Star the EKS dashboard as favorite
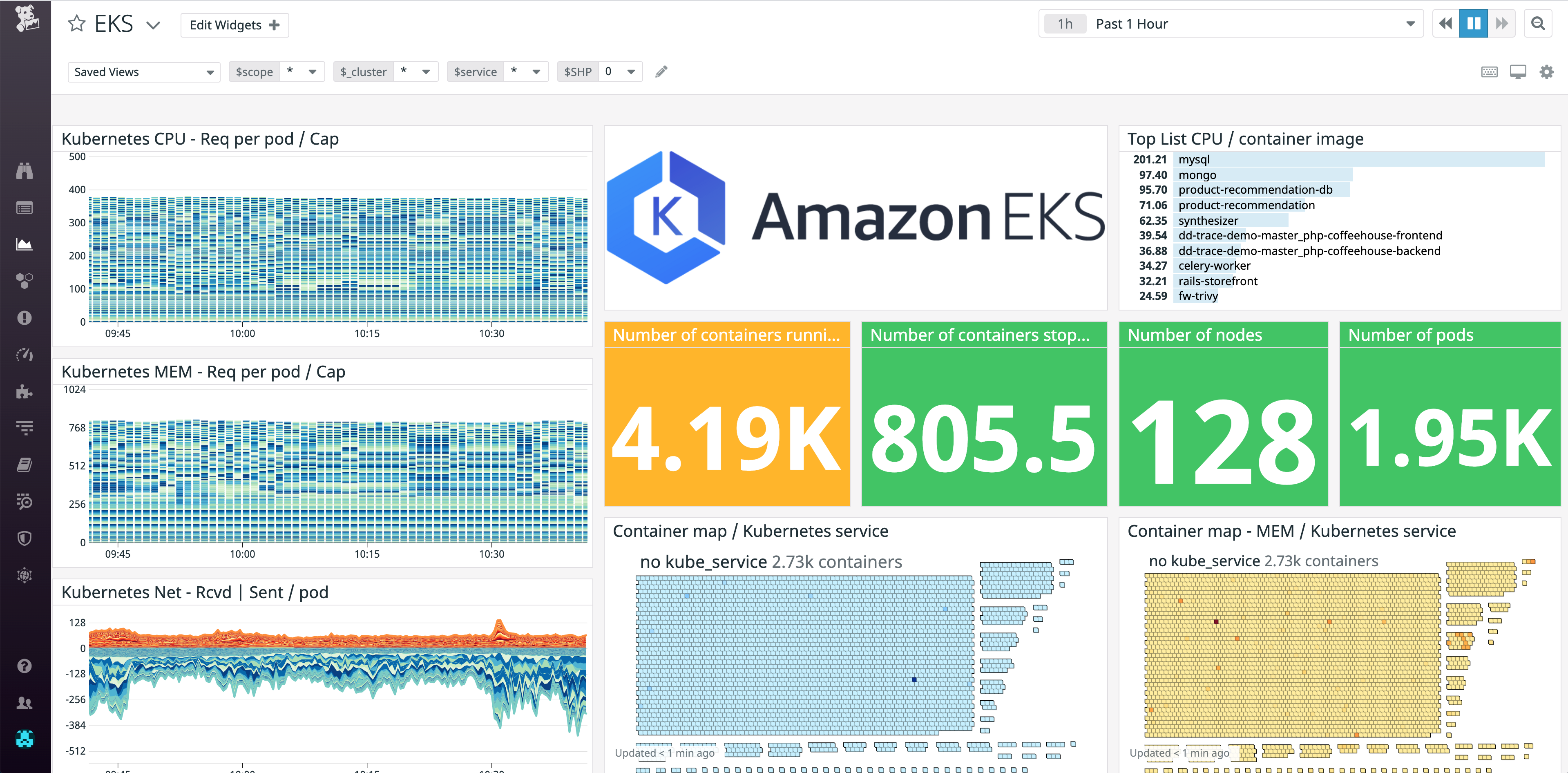The height and width of the screenshot is (773, 1568). coord(77,24)
